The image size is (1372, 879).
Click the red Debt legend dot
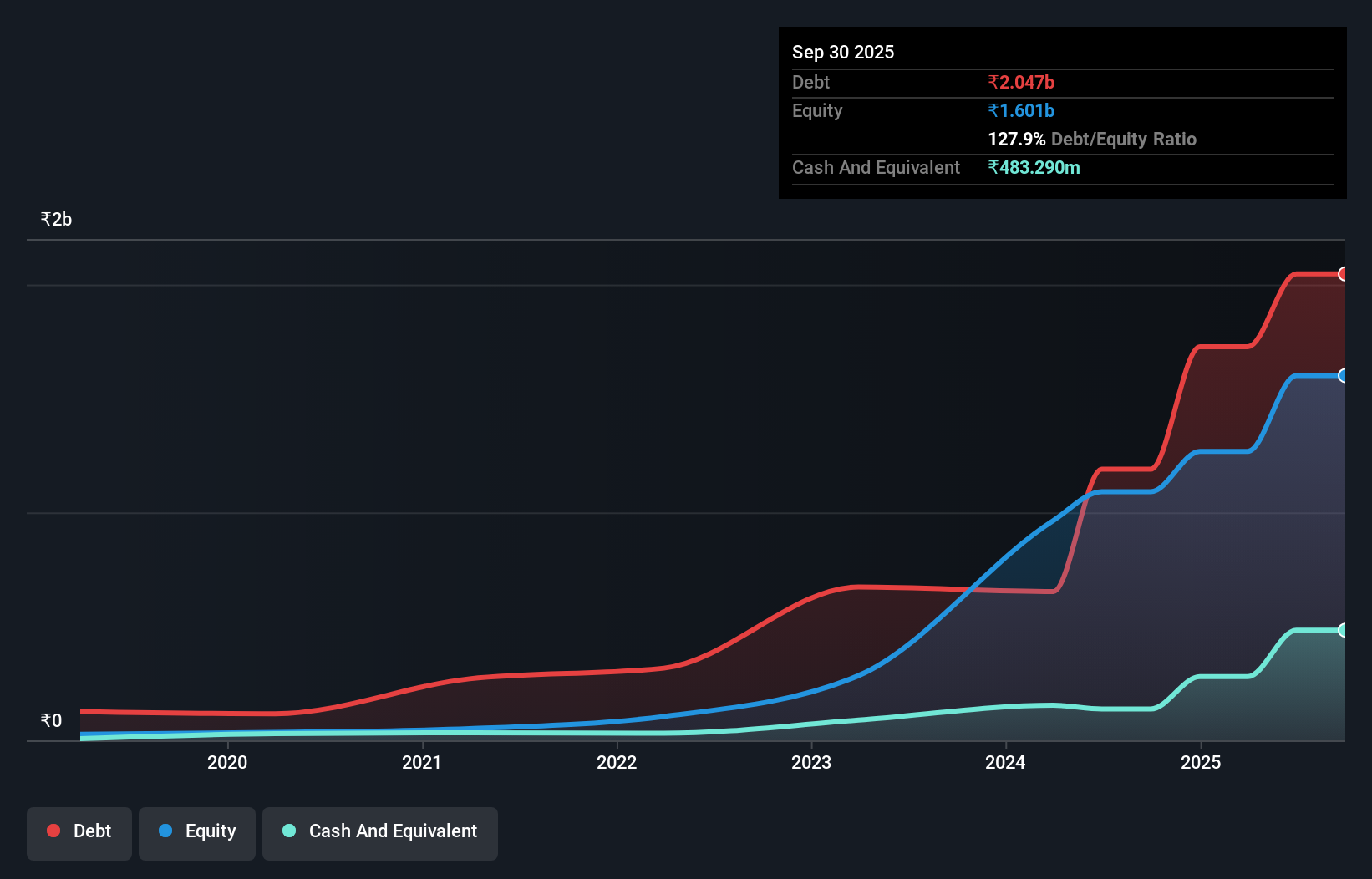point(53,831)
